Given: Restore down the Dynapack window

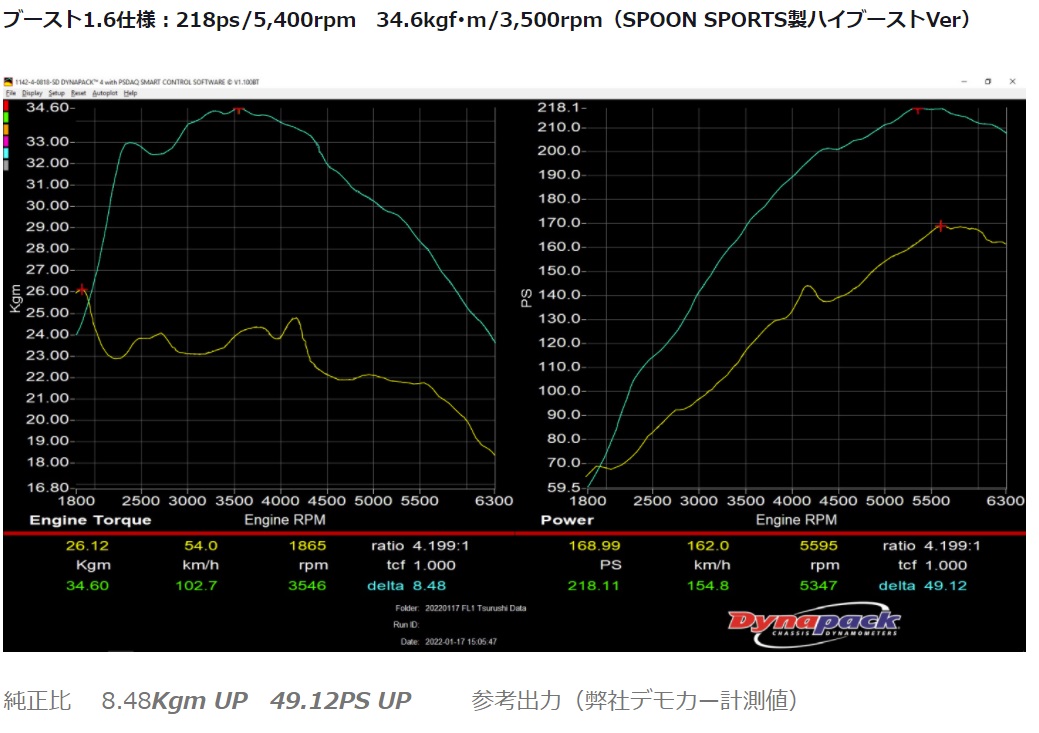Looking at the screenshot, I should point(987,82).
